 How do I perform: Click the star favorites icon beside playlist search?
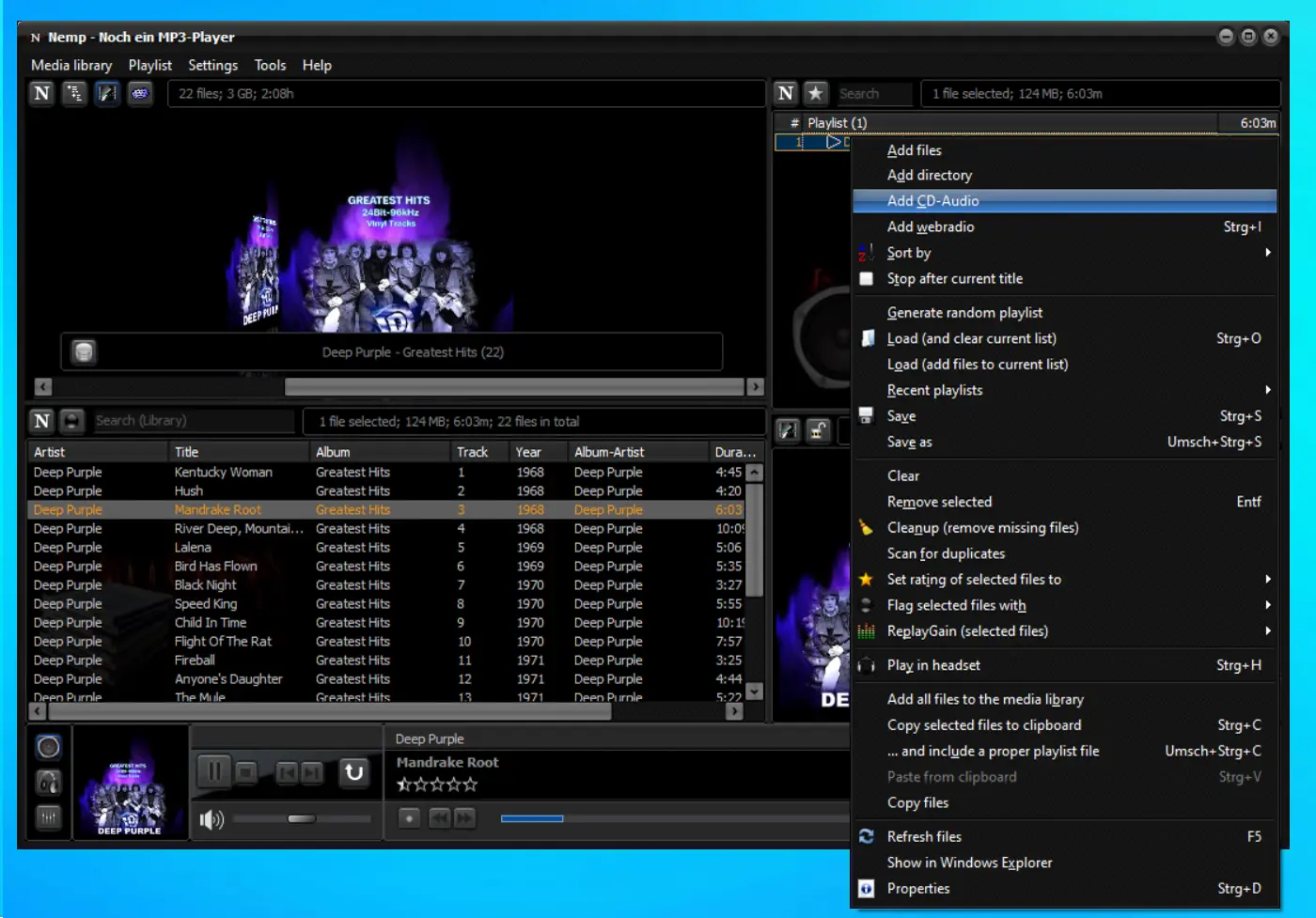pyautogui.click(x=816, y=93)
